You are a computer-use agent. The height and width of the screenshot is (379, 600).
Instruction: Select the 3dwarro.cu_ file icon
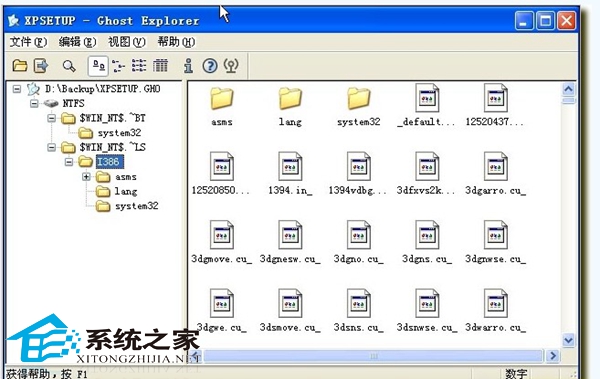click(496, 303)
